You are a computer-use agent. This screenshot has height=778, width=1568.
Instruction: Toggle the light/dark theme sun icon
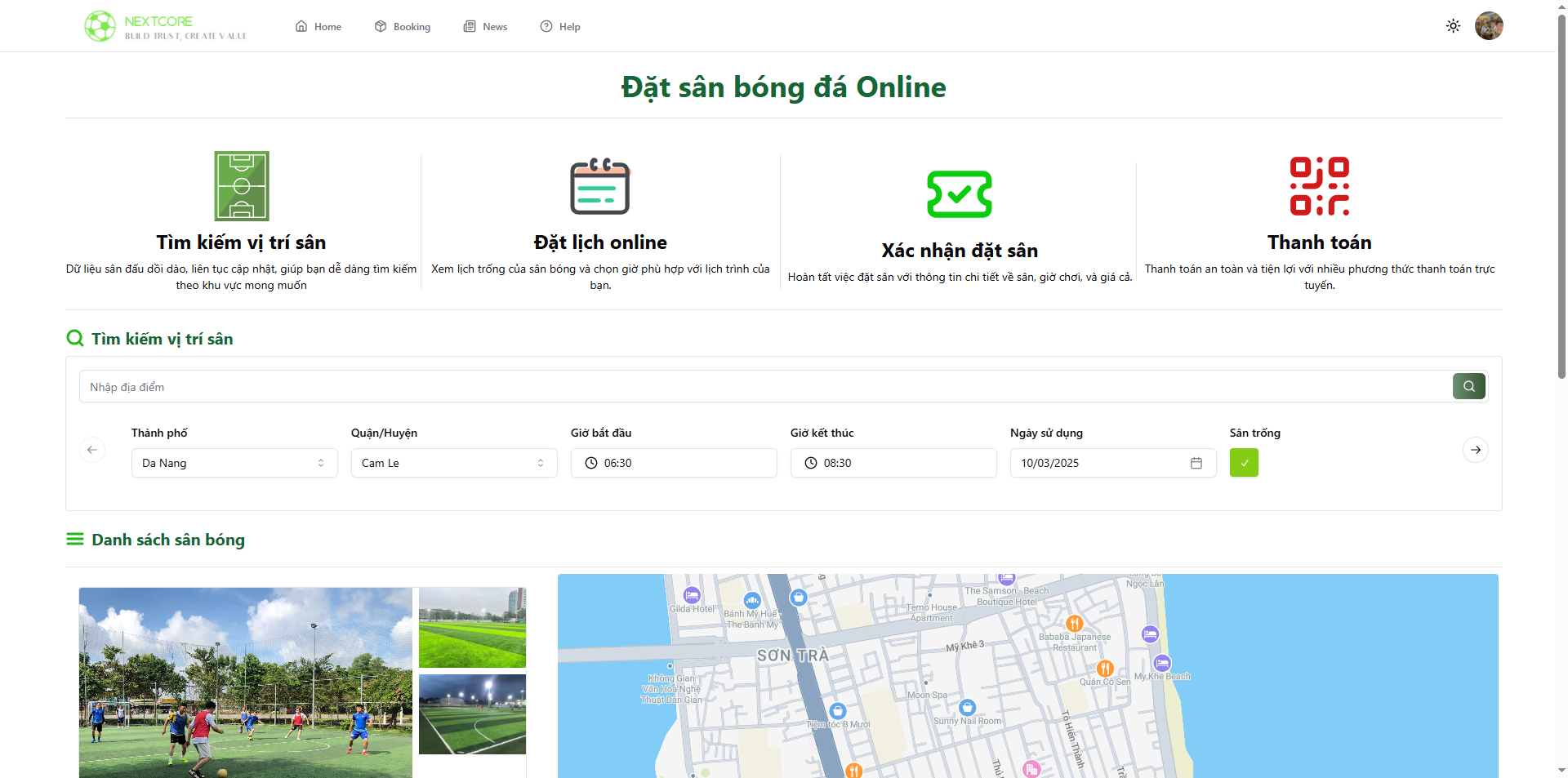click(x=1453, y=26)
